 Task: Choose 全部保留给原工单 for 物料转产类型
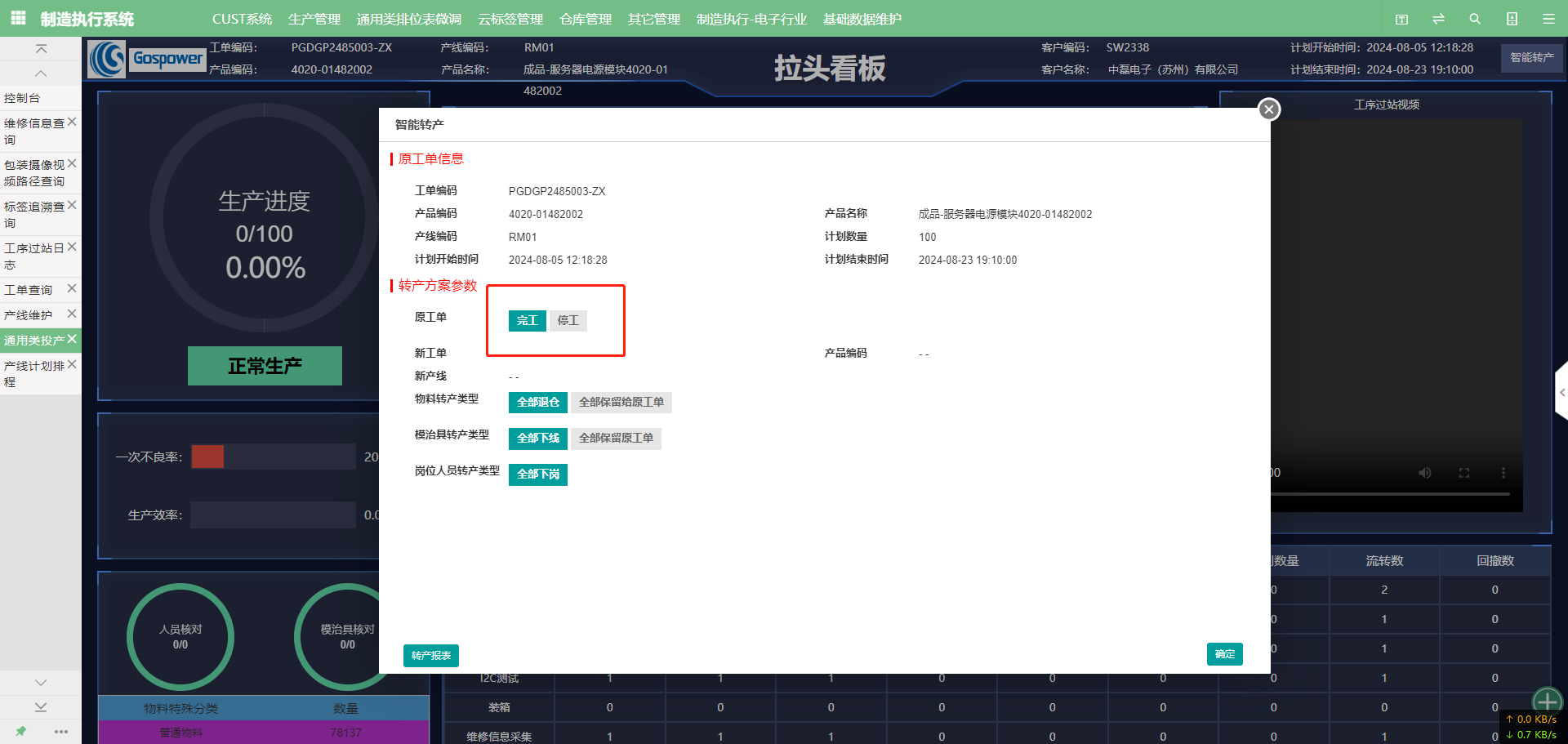coord(621,402)
